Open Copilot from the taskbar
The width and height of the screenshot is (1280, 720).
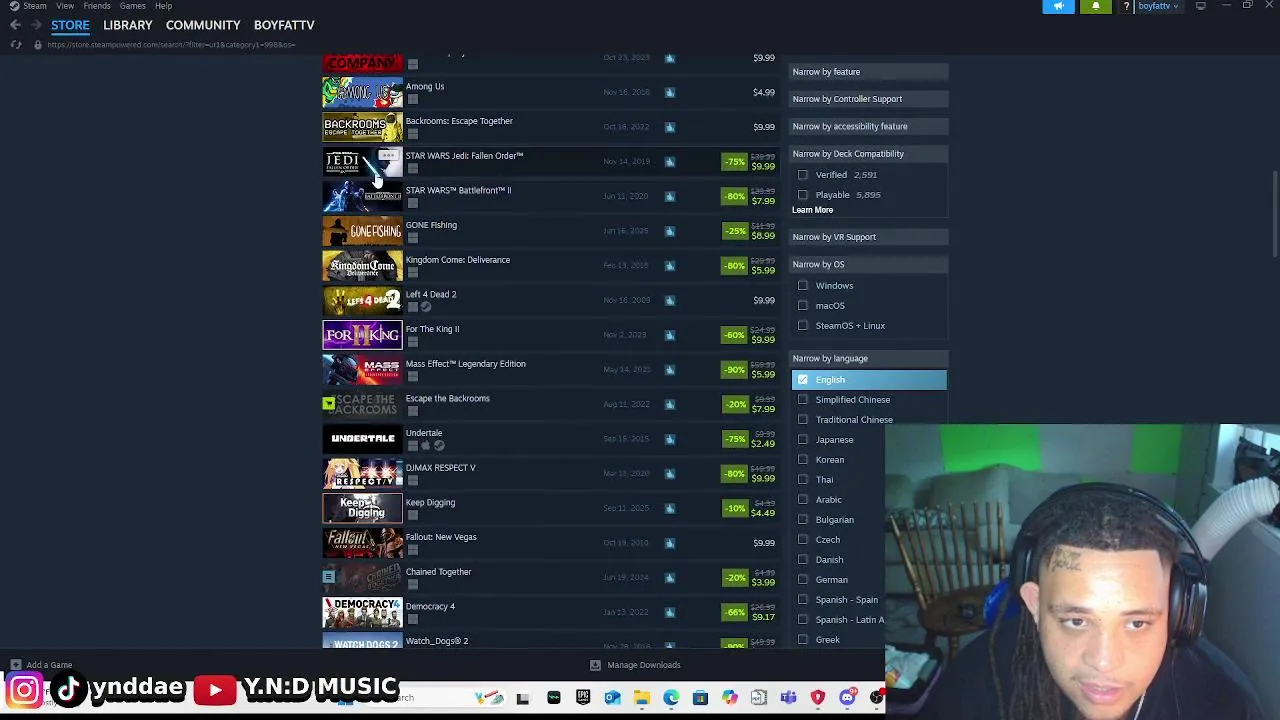click(729, 698)
